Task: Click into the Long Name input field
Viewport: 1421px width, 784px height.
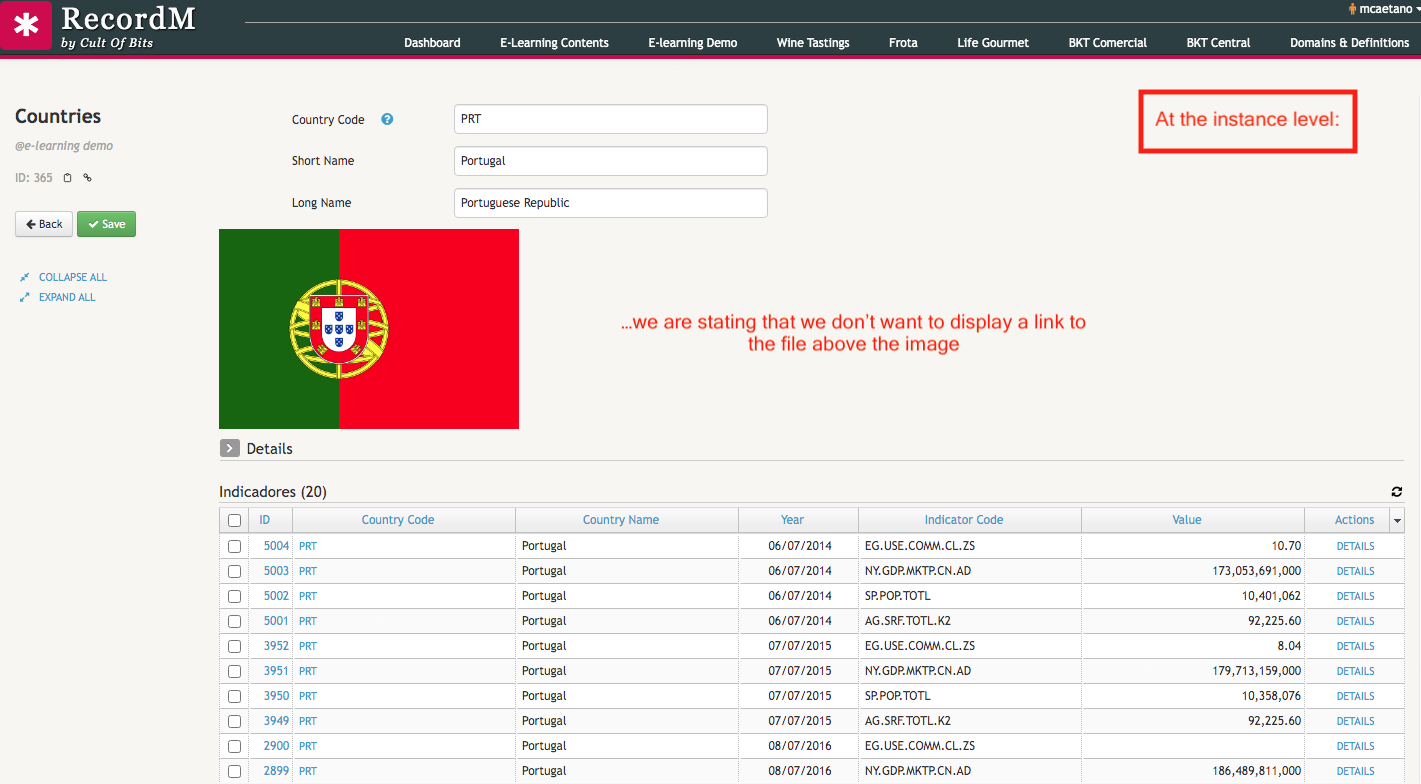Action: click(x=610, y=203)
